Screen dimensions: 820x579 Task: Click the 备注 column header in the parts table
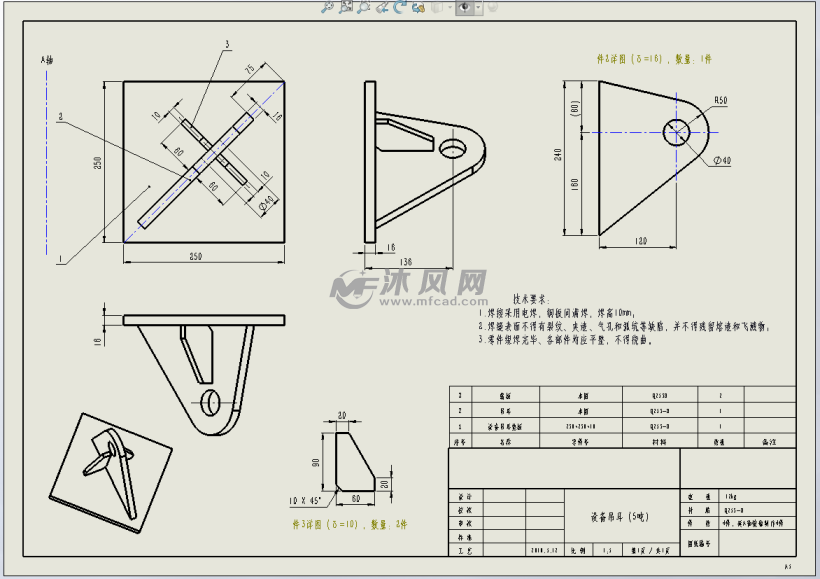click(x=768, y=439)
